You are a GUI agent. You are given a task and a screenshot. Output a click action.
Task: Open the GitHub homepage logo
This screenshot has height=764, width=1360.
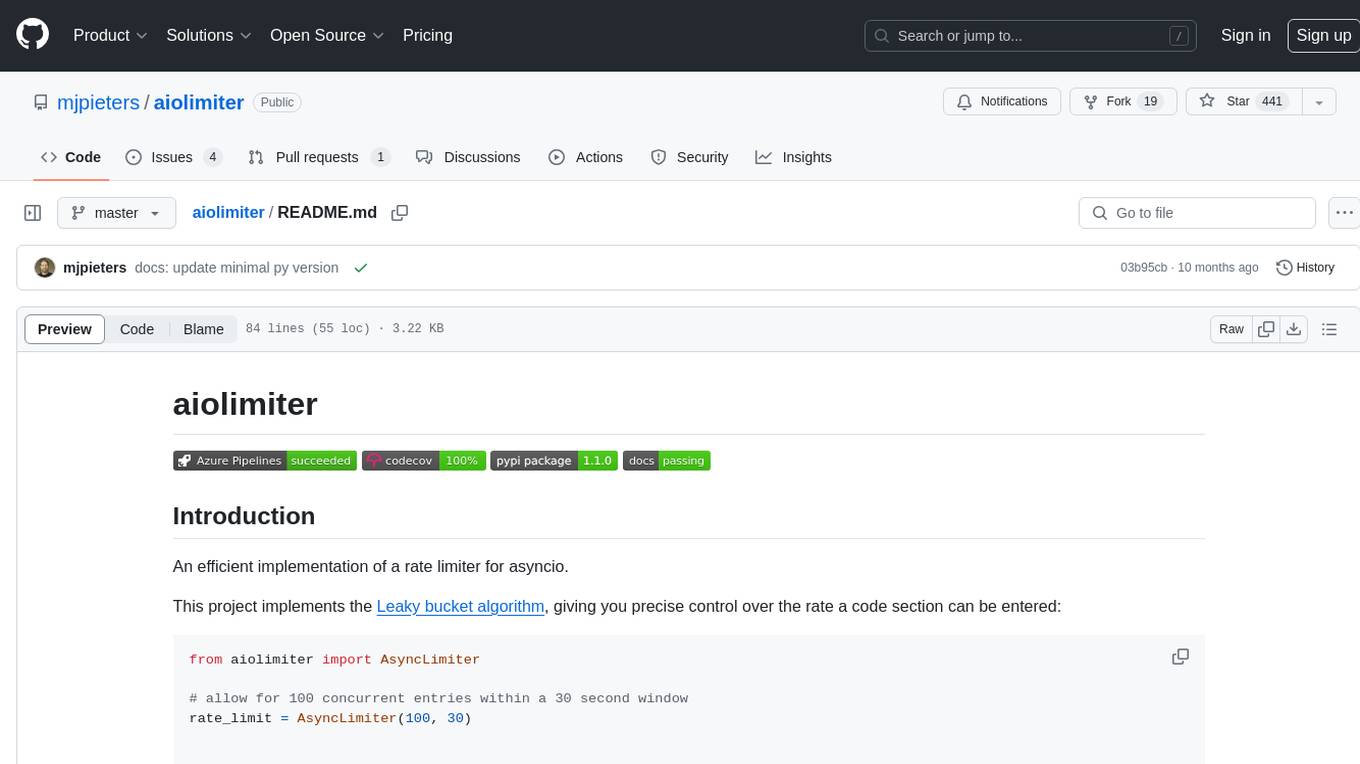tap(32, 35)
